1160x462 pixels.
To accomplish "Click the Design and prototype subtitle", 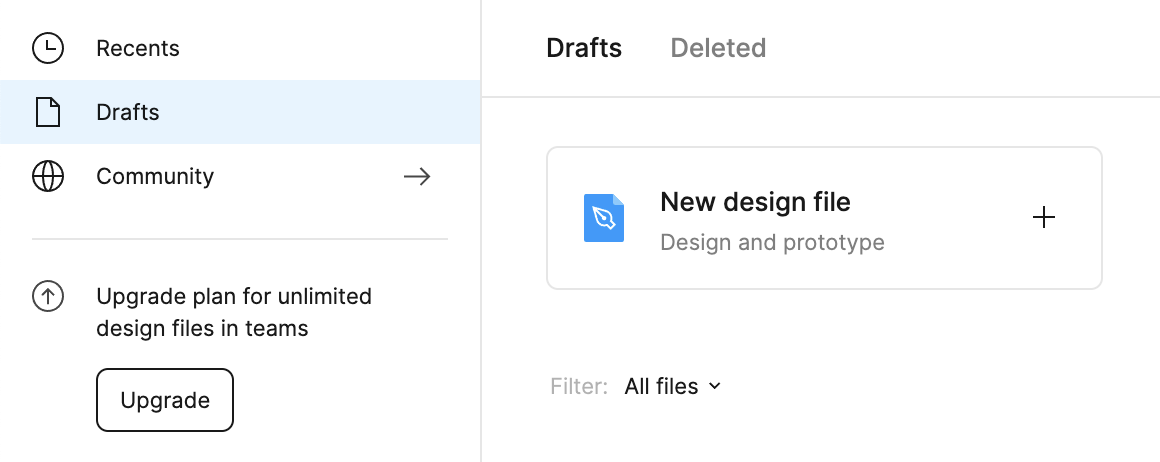I will point(772,242).
